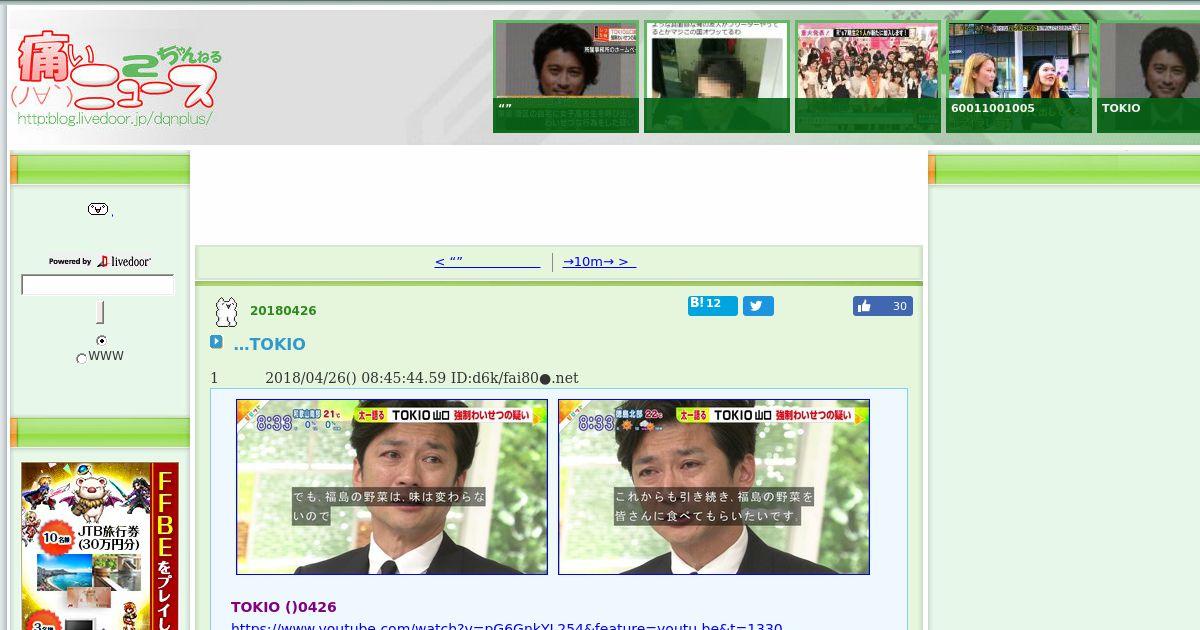Open the group photo header thumbnail
This screenshot has width=1200, height=630.
tap(868, 77)
